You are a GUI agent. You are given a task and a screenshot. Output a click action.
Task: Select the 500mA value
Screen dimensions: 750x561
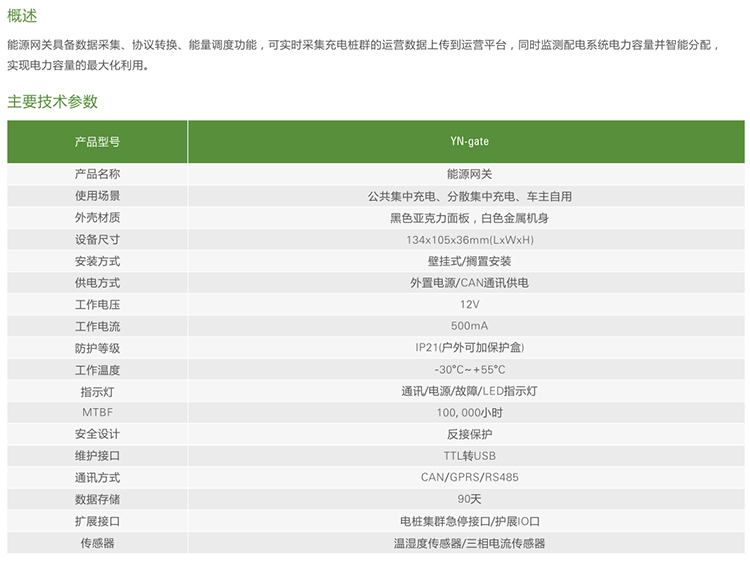[x=469, y=326]
